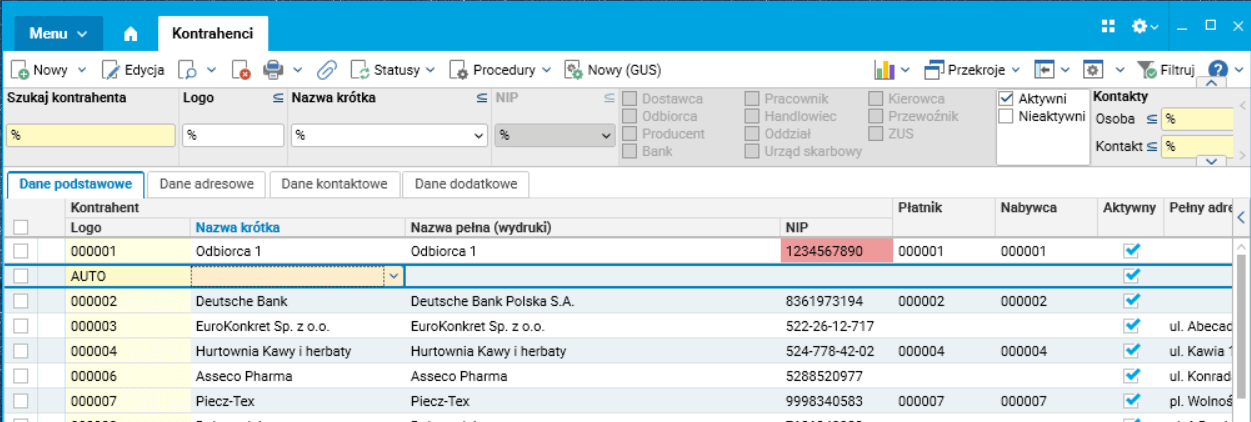This screenshot has height=422, width=1251.
Task: Click the paperclip attachments icon
Action: click(327, 70)
